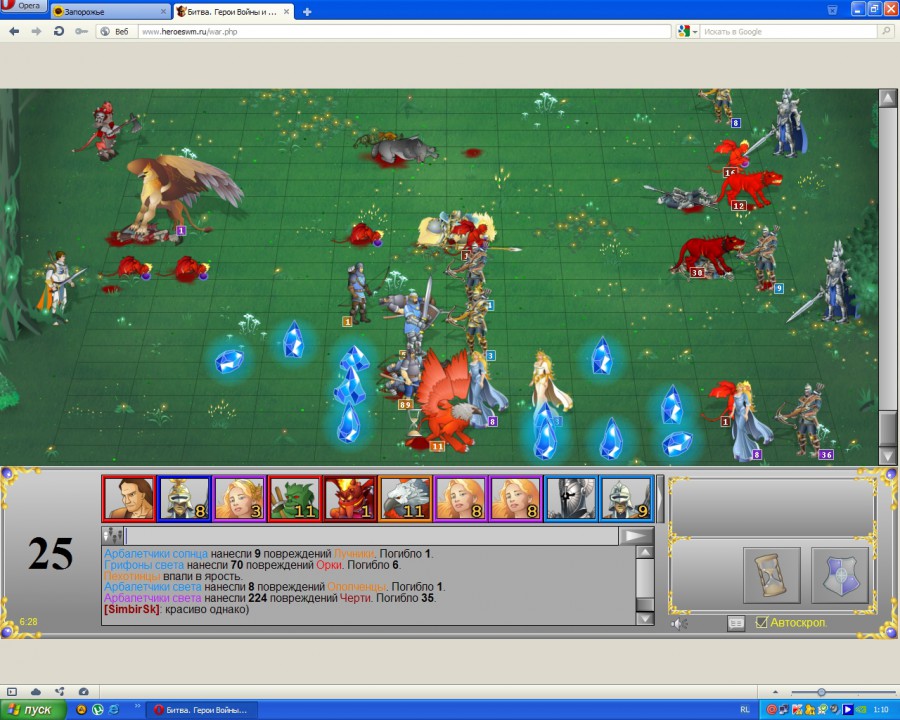The height and width of the screenshot is (720, 900).
Task: Switch to the Битва. Герои Войны tab
Action: pos(234,11)
